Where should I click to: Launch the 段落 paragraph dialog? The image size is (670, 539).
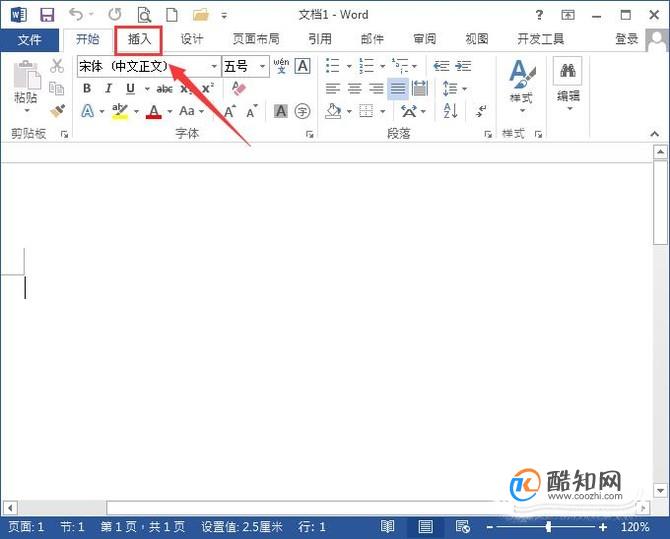pos(488,135)
